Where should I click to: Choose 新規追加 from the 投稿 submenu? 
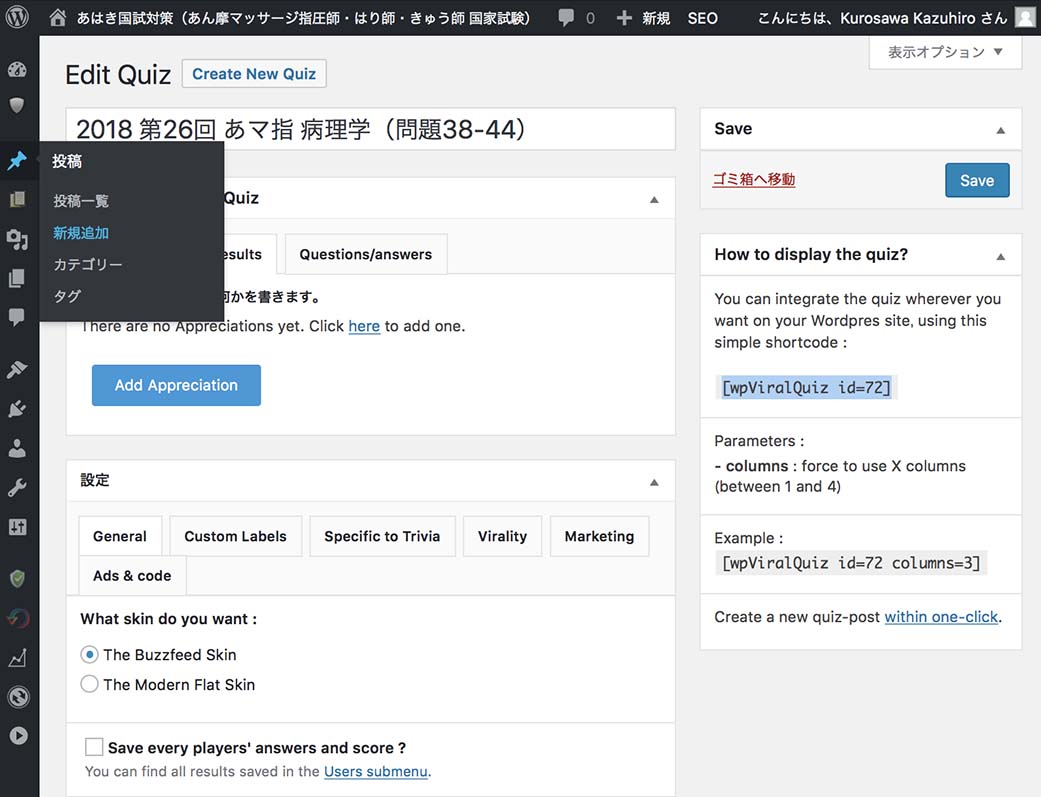tap(81, 233)
